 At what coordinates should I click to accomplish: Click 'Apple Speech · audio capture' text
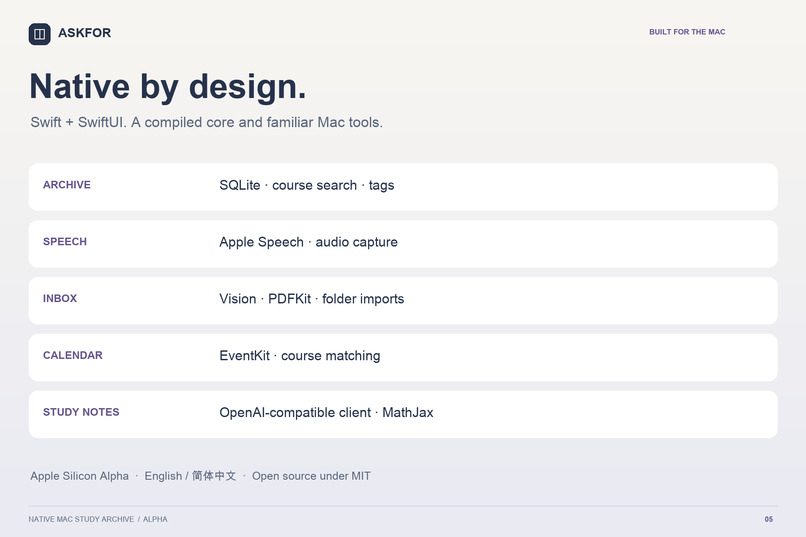[x=308, y=242]
